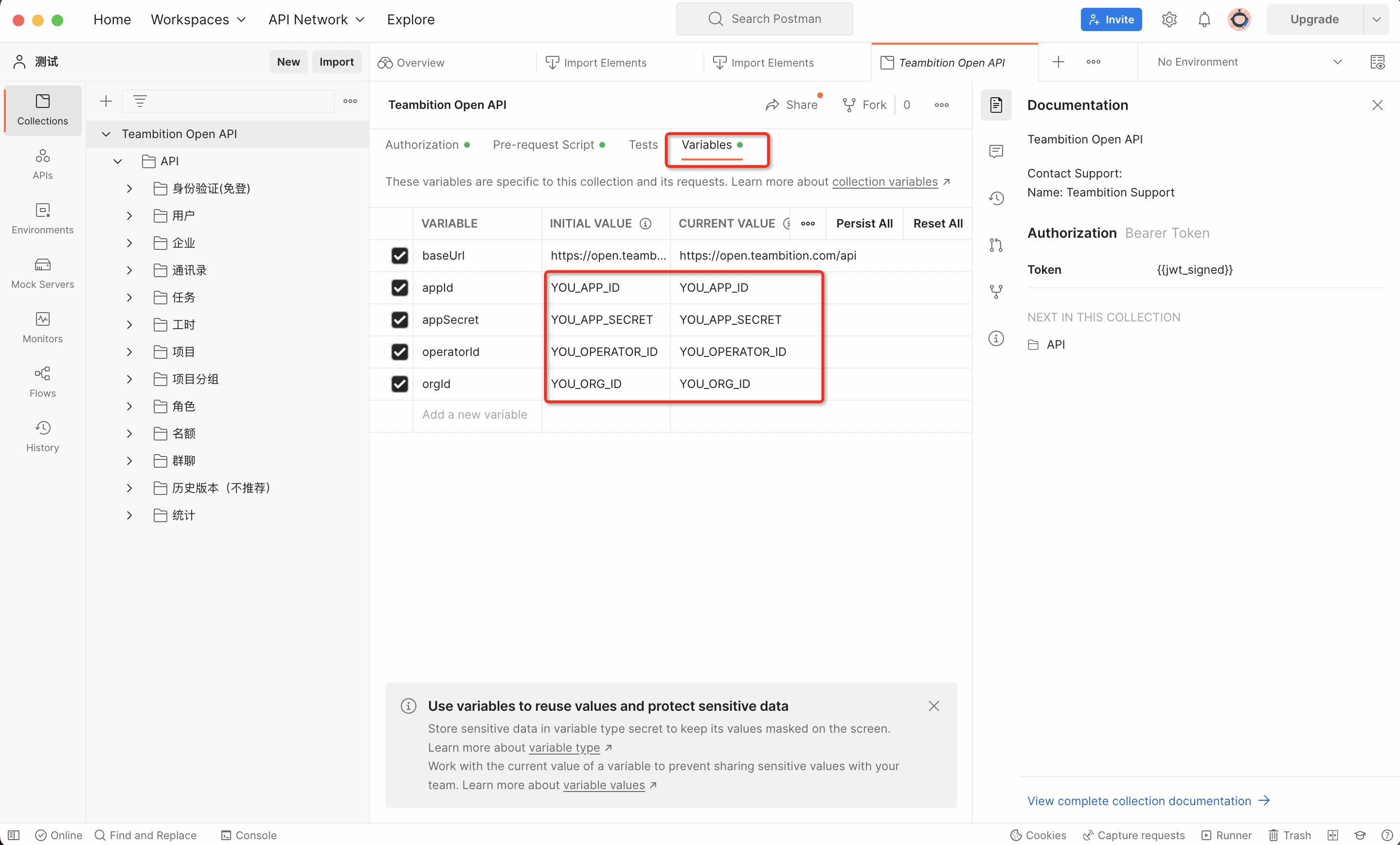Open the History sidebar section

tap(43, 436)
